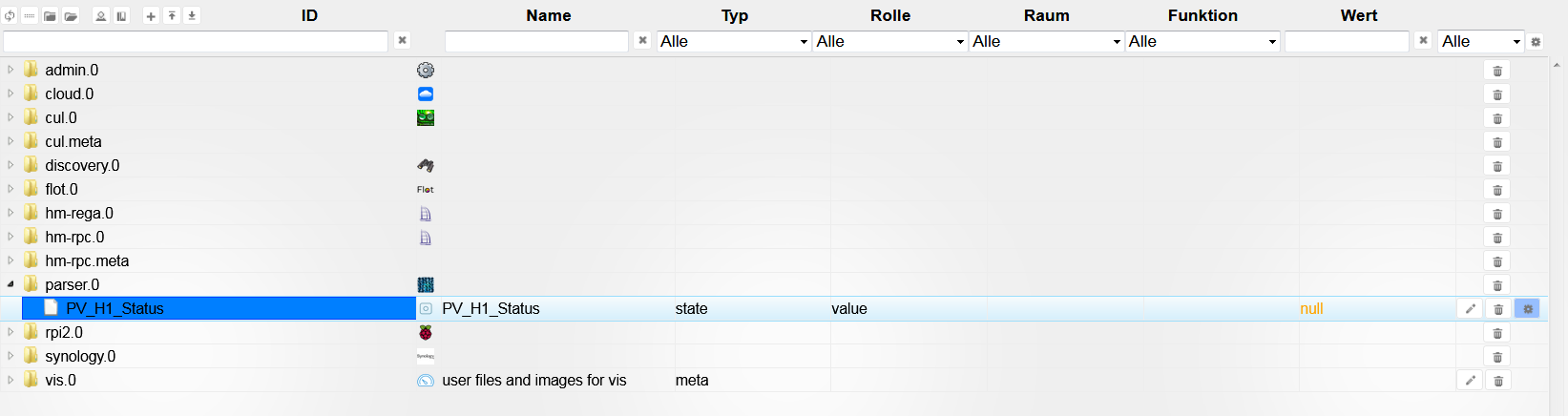This screenshot has height=416, width=1568.
Task: Expand the vis.0 tree folder
Action: click(x=10, y=380)
